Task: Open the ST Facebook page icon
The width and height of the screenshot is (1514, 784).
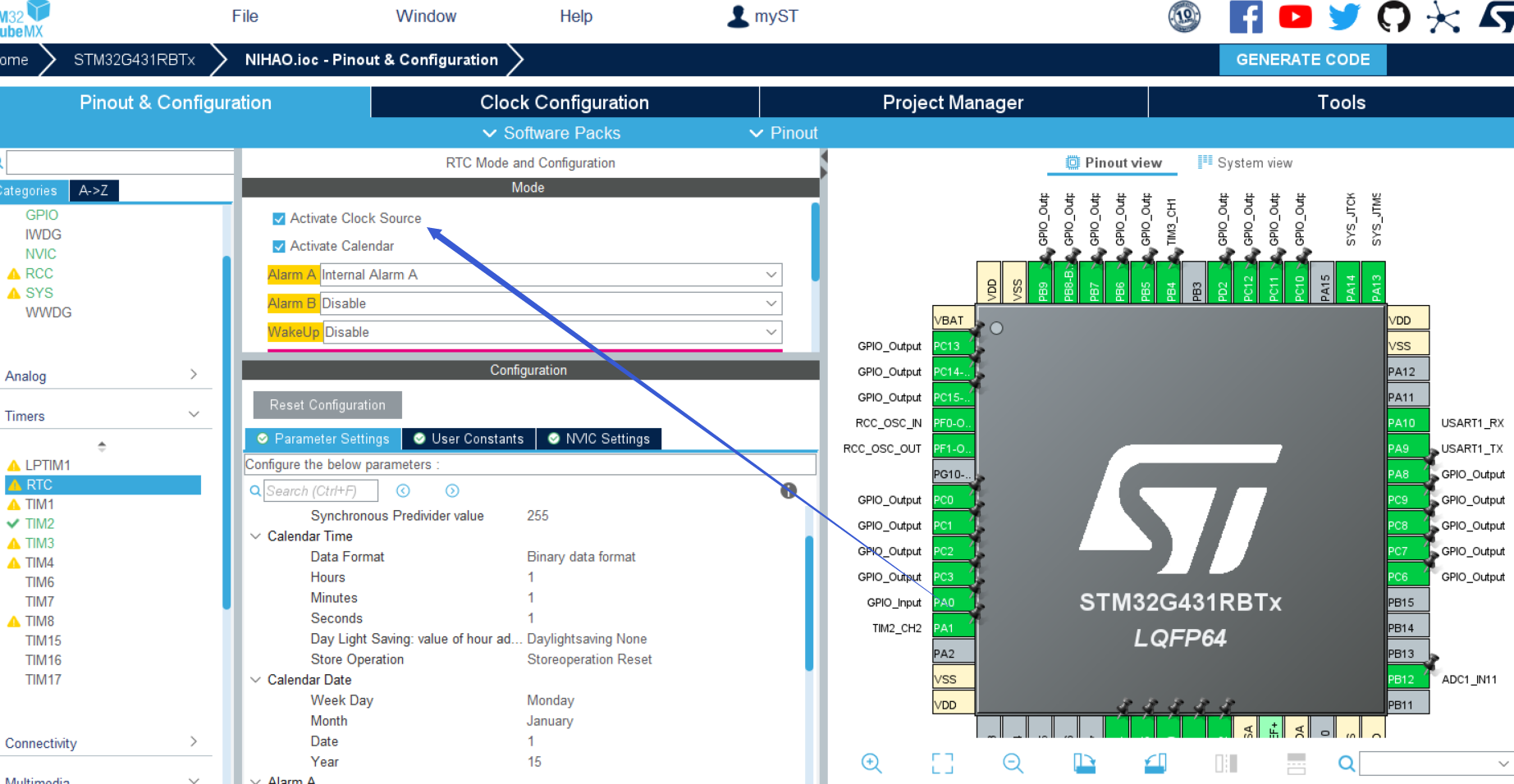Action: pyautogui.click(x=1246, y=17)
